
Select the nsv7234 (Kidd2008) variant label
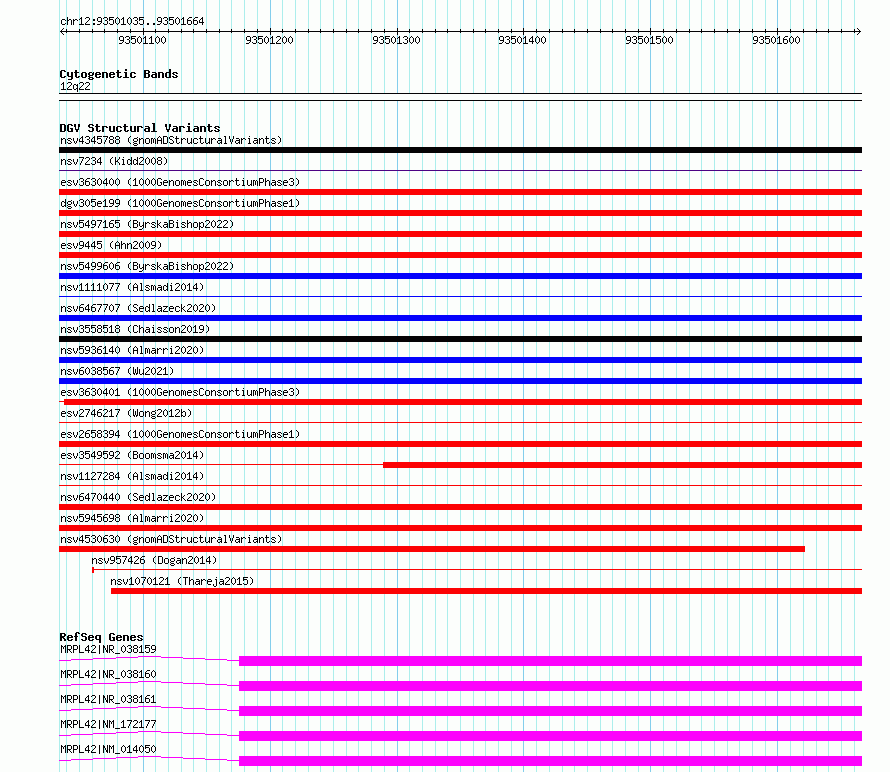tap(114, 161)
